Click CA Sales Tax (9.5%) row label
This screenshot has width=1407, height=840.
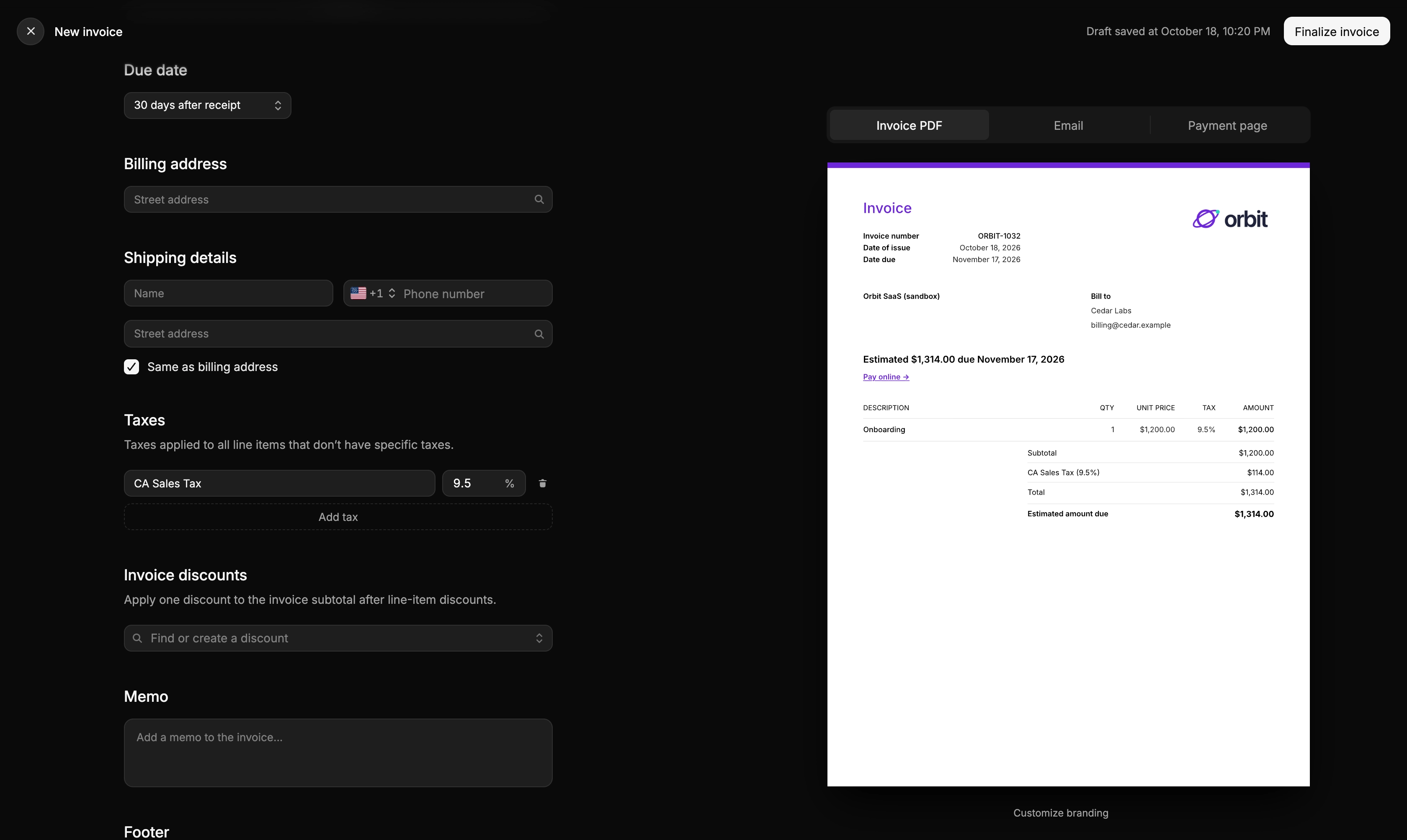coord(1063,473)
